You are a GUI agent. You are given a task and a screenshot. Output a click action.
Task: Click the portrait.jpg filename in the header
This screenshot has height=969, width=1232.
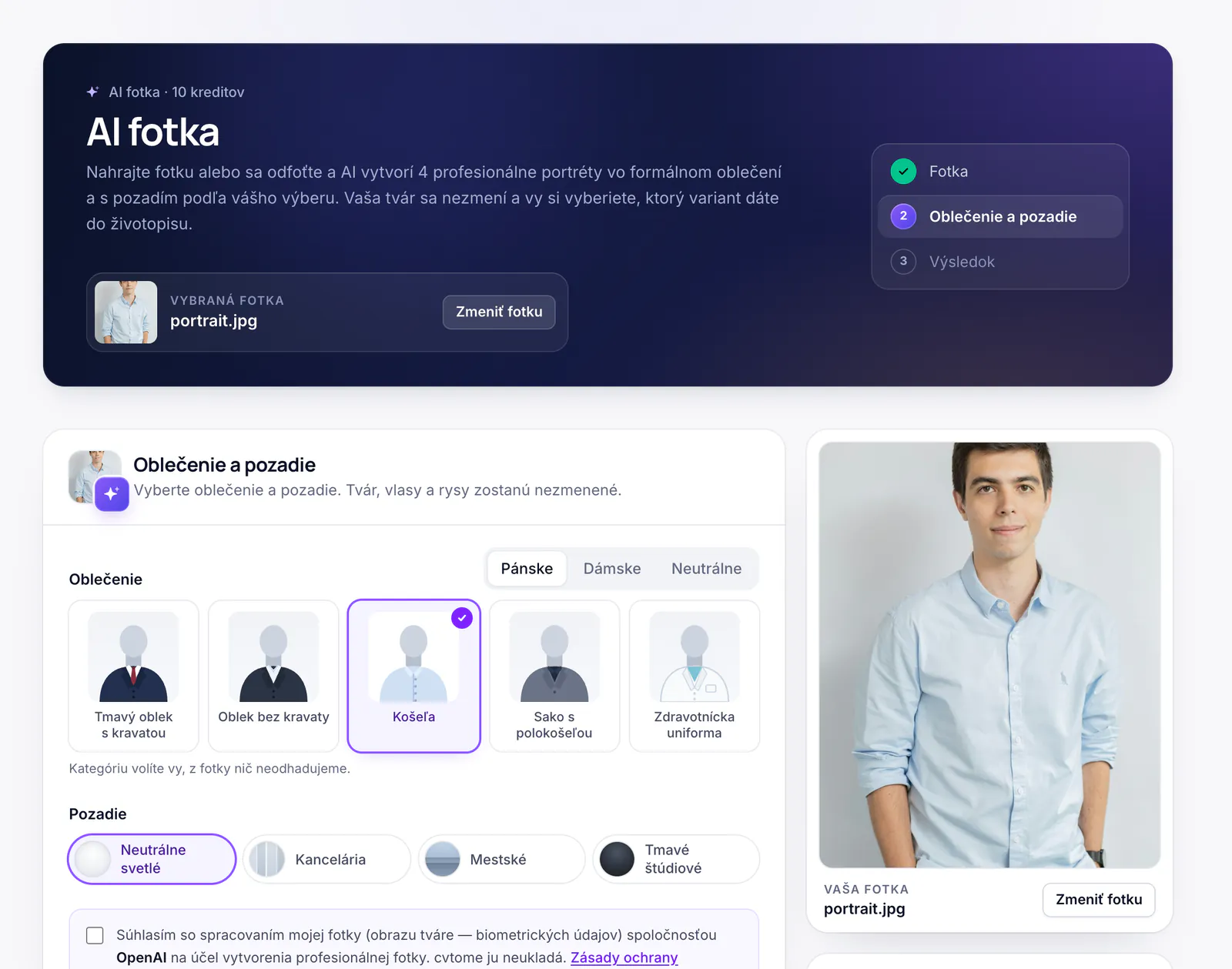[x=213, y=321]
